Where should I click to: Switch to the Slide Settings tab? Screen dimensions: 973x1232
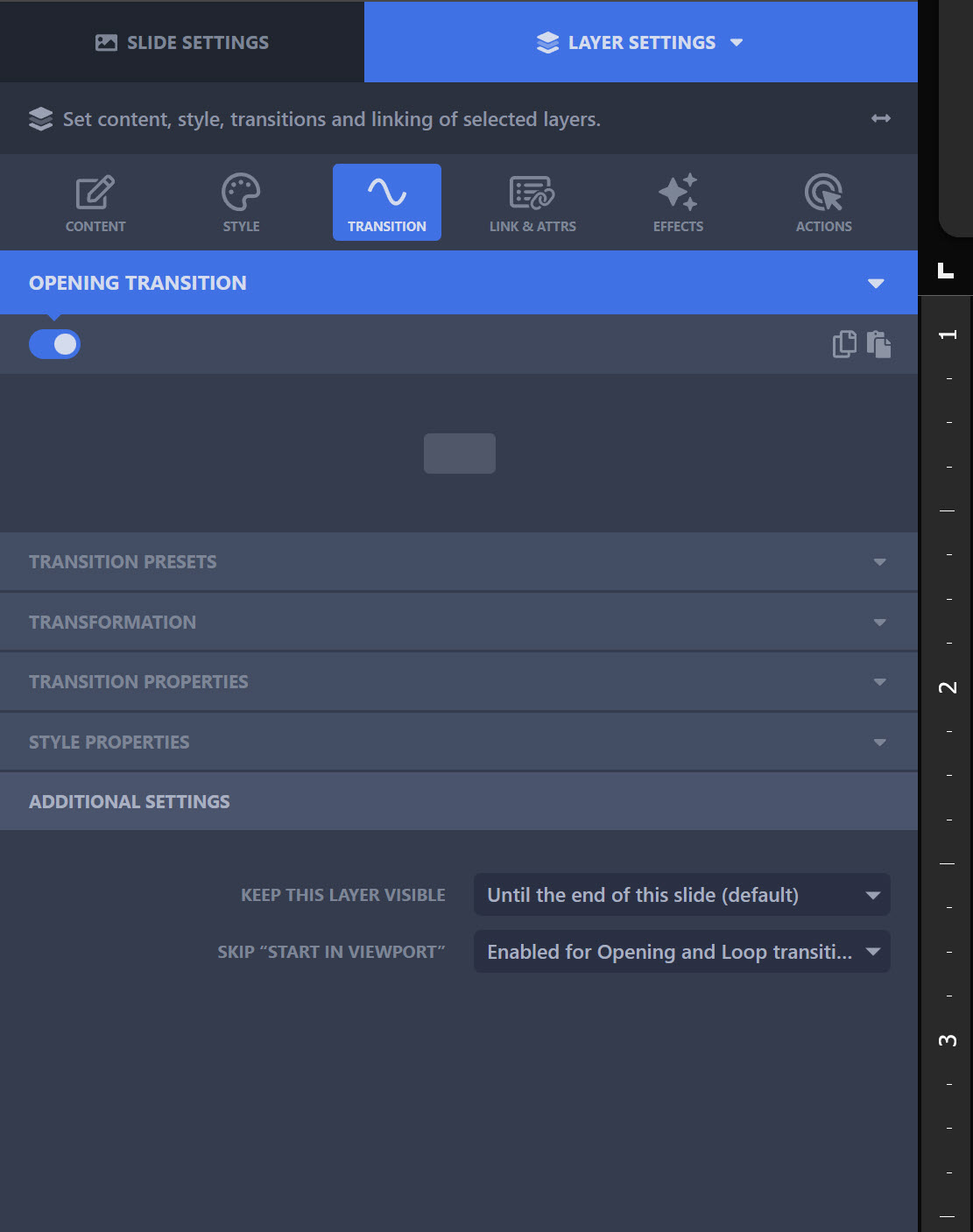click(182, 42)
